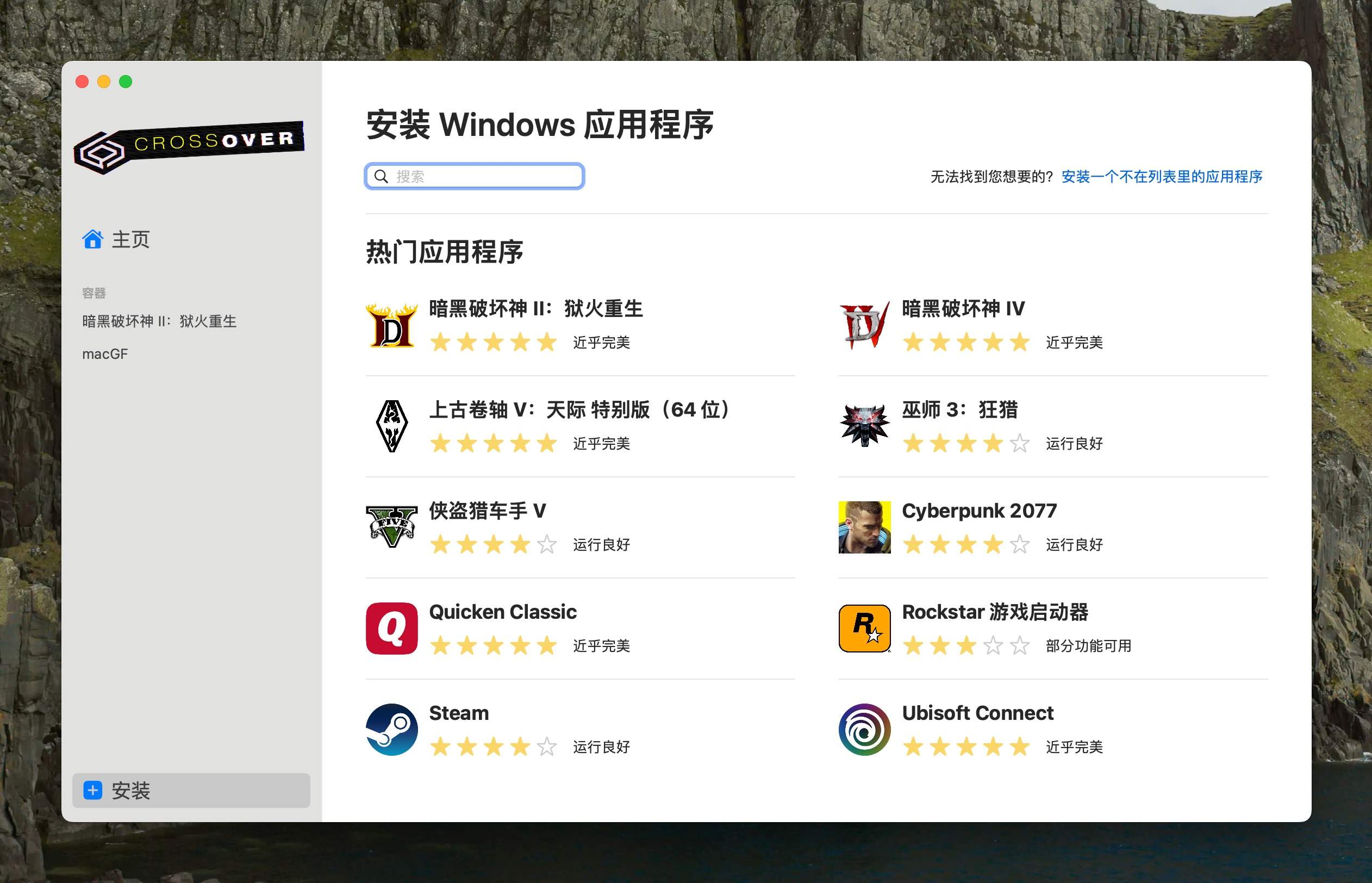Click the plus icon beside 安装
Image resolution: width=1372 pixels, height=883 pixels.
(92, 791)
